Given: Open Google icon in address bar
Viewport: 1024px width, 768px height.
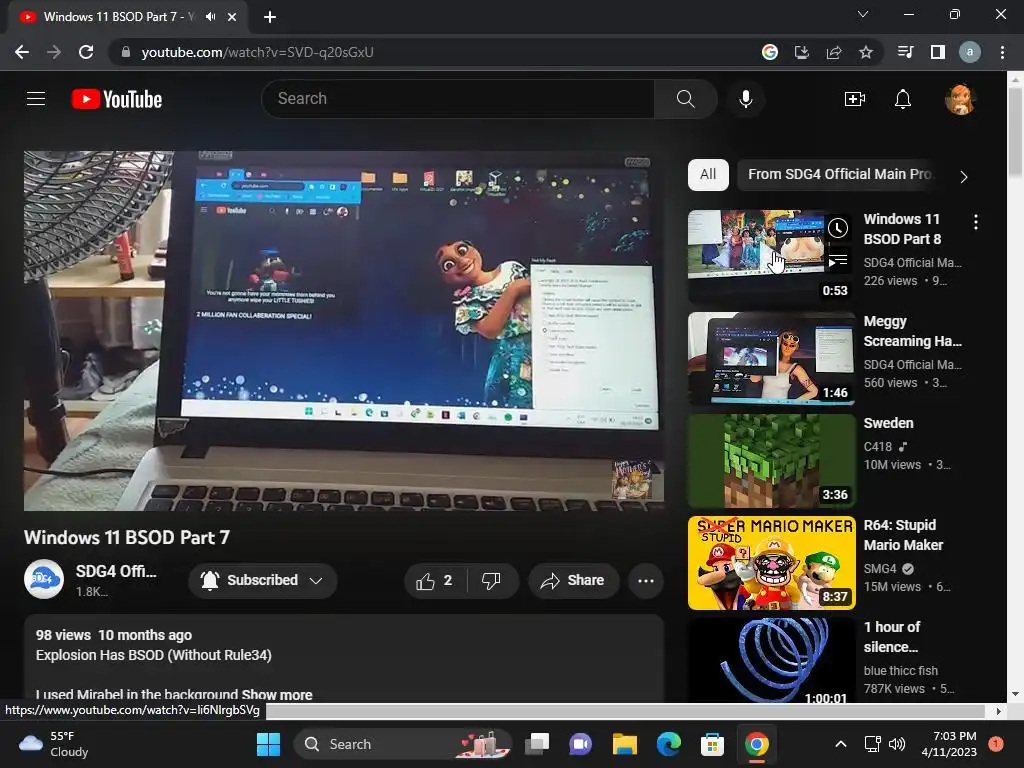Looking at the screenshot, I should coord(769,52).
